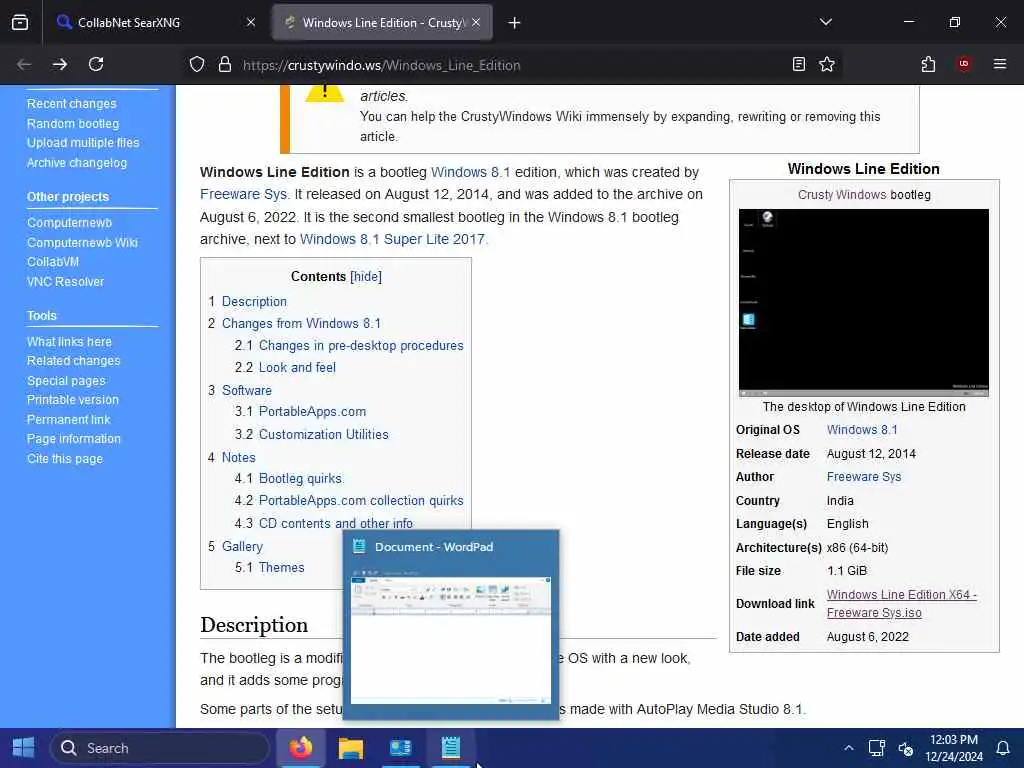Open CollabVM link
This screenshot has height=768, width=1024.
point(53,262)
